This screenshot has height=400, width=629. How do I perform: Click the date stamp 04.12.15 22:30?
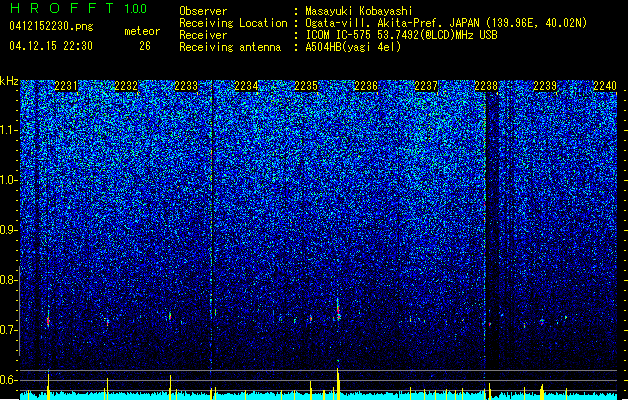coord(51,46)
